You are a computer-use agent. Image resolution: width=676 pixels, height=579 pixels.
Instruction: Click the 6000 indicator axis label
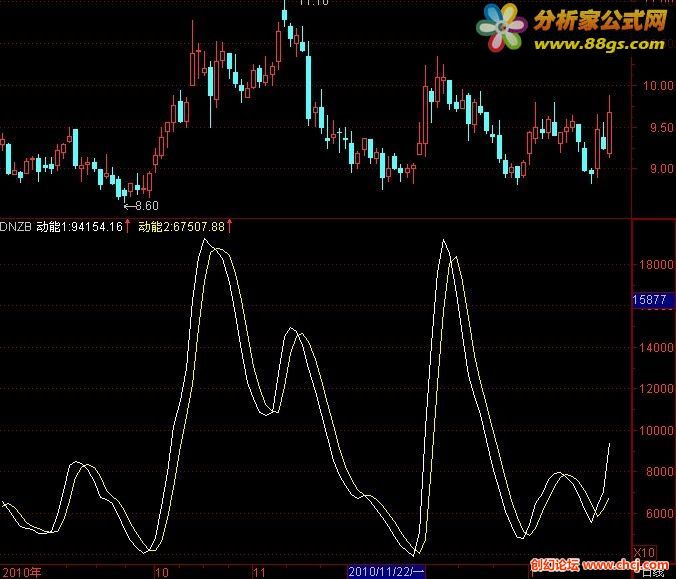click(x=659, y=513)
